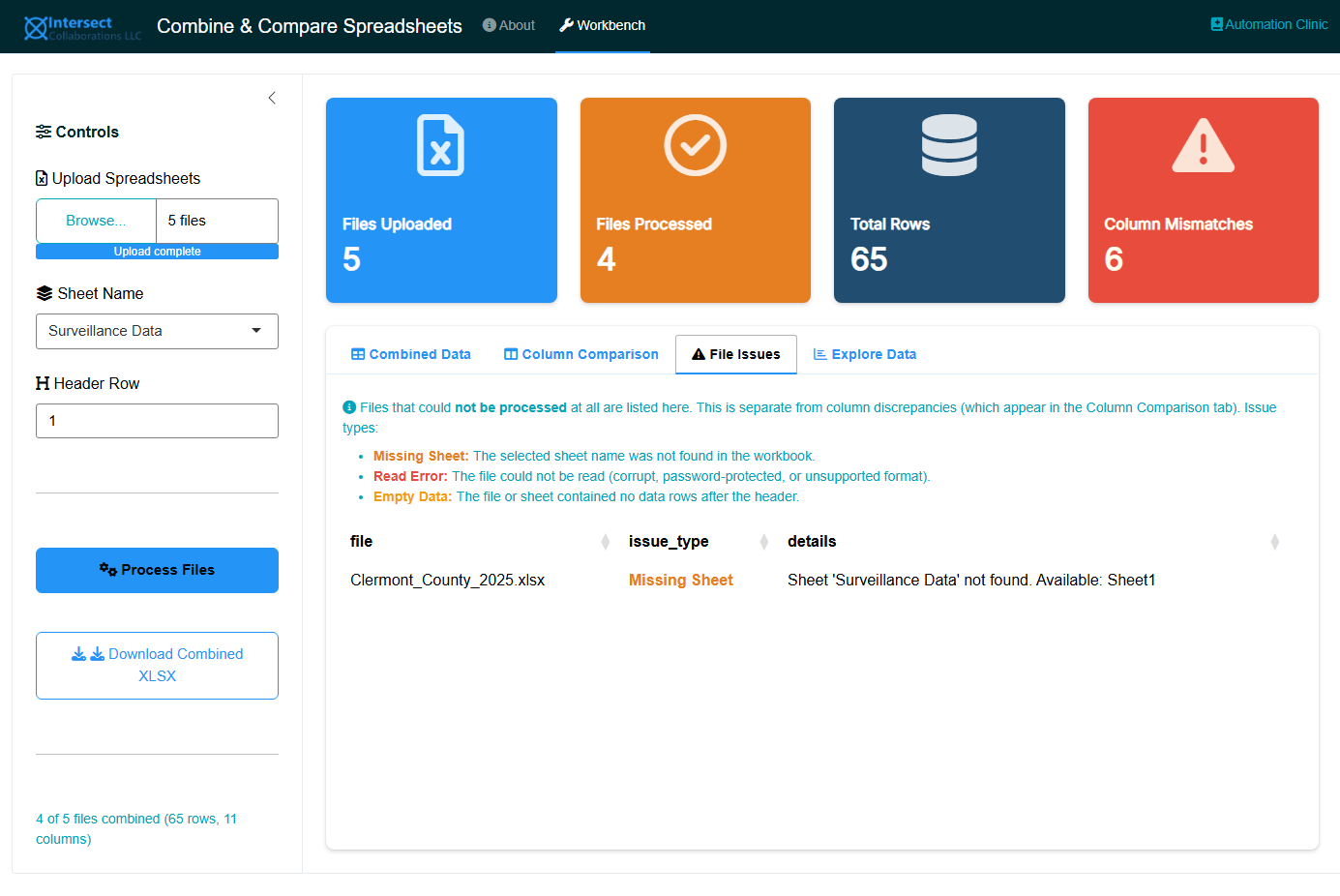Click the checkmark icon in Files Processed card
The width and height of the screenshot is (1340, 896).
(695, 145)
